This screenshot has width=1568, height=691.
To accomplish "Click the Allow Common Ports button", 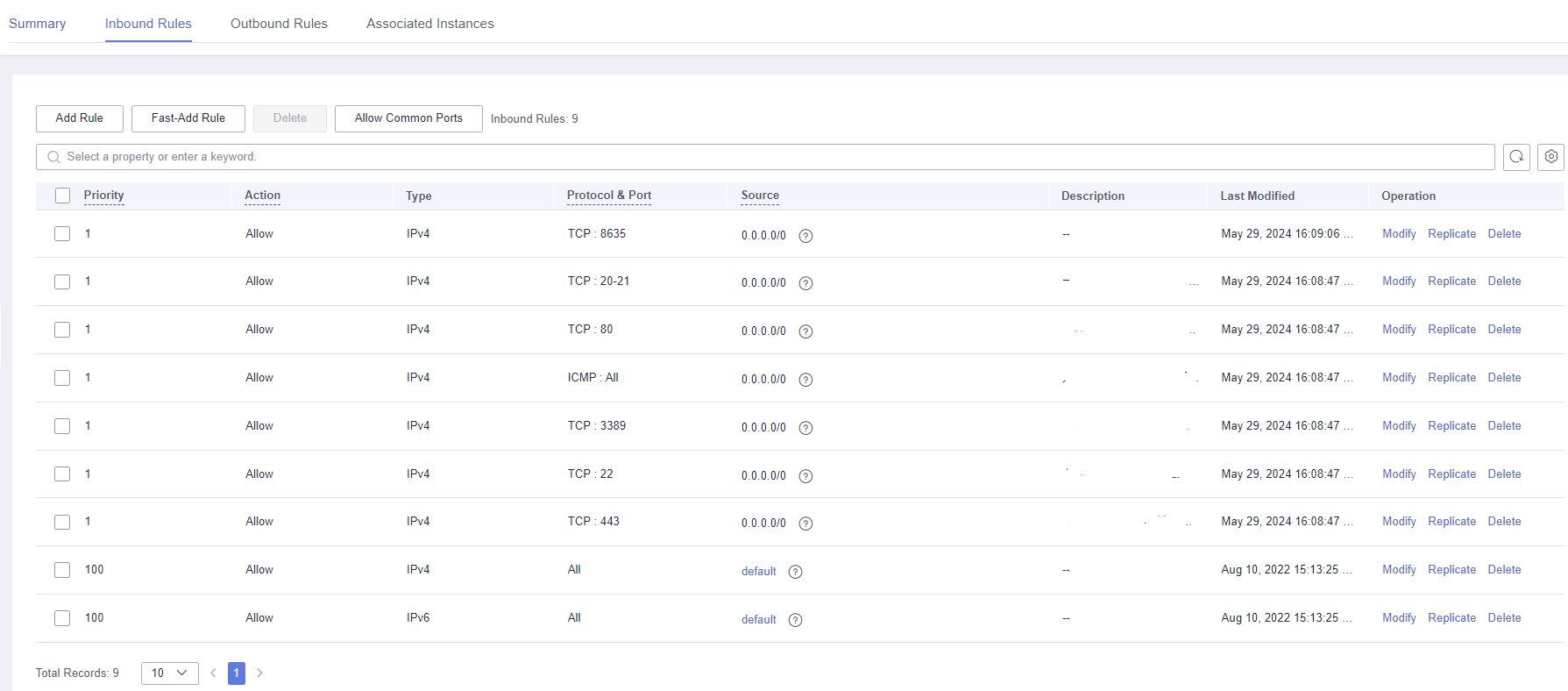I will [x=408, y=118].
